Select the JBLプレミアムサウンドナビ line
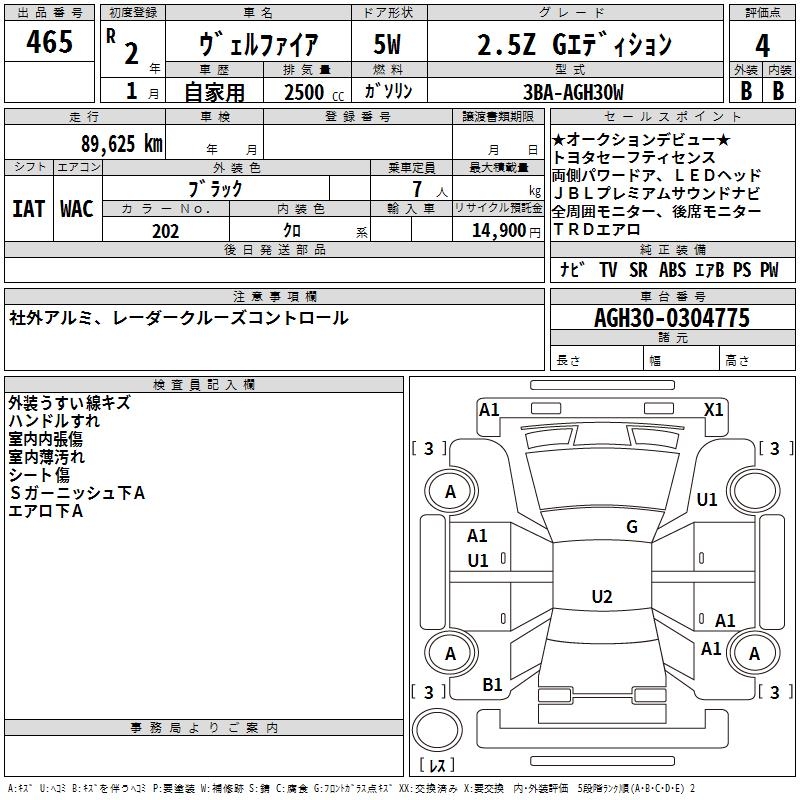 656,193
